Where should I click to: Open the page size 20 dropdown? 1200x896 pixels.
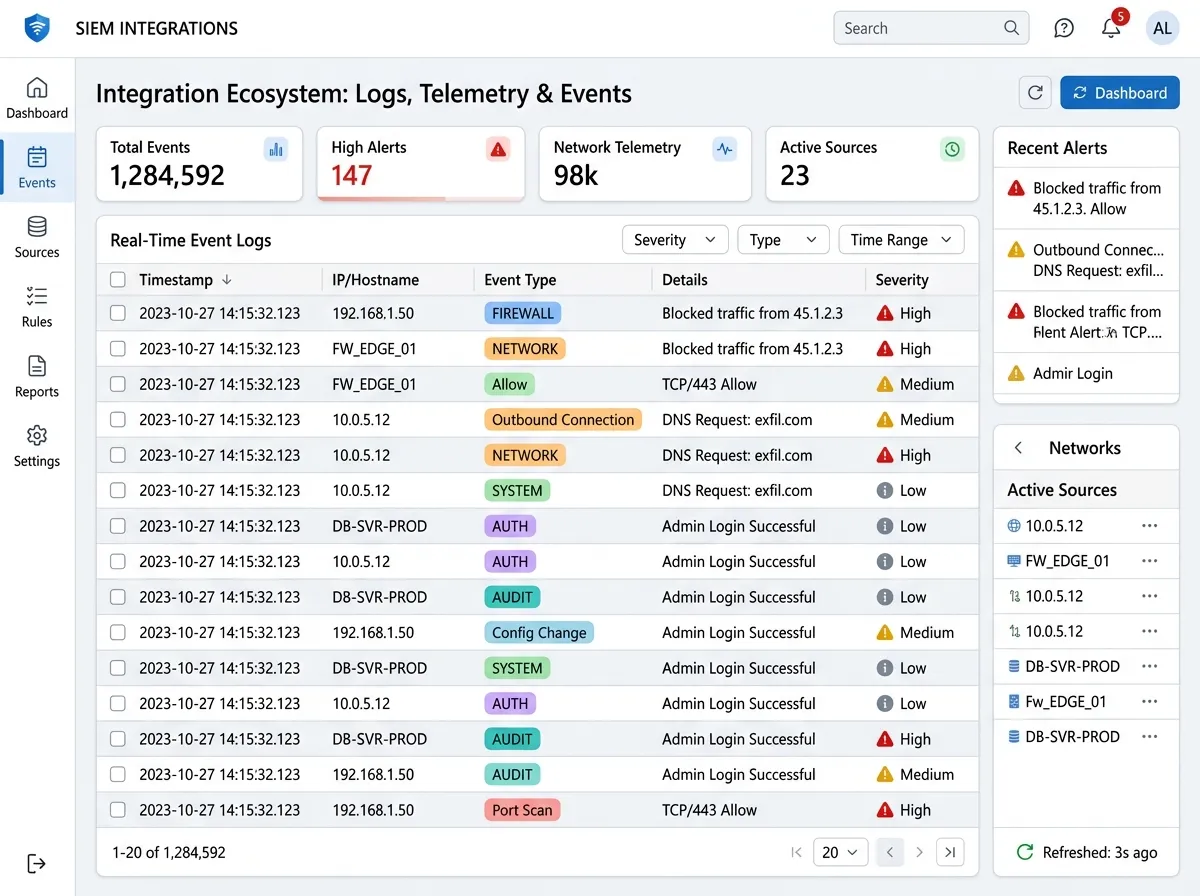(840, 852)
